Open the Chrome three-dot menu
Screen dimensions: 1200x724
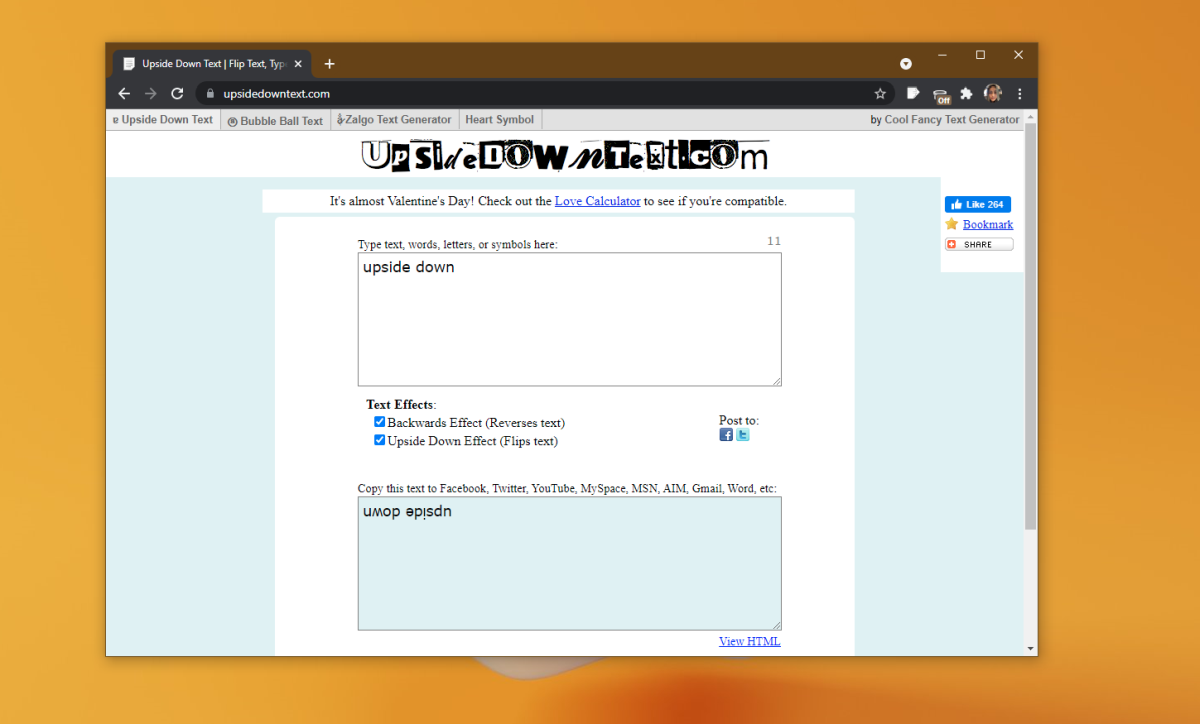pyautogui.click(x=1019, y=94)
